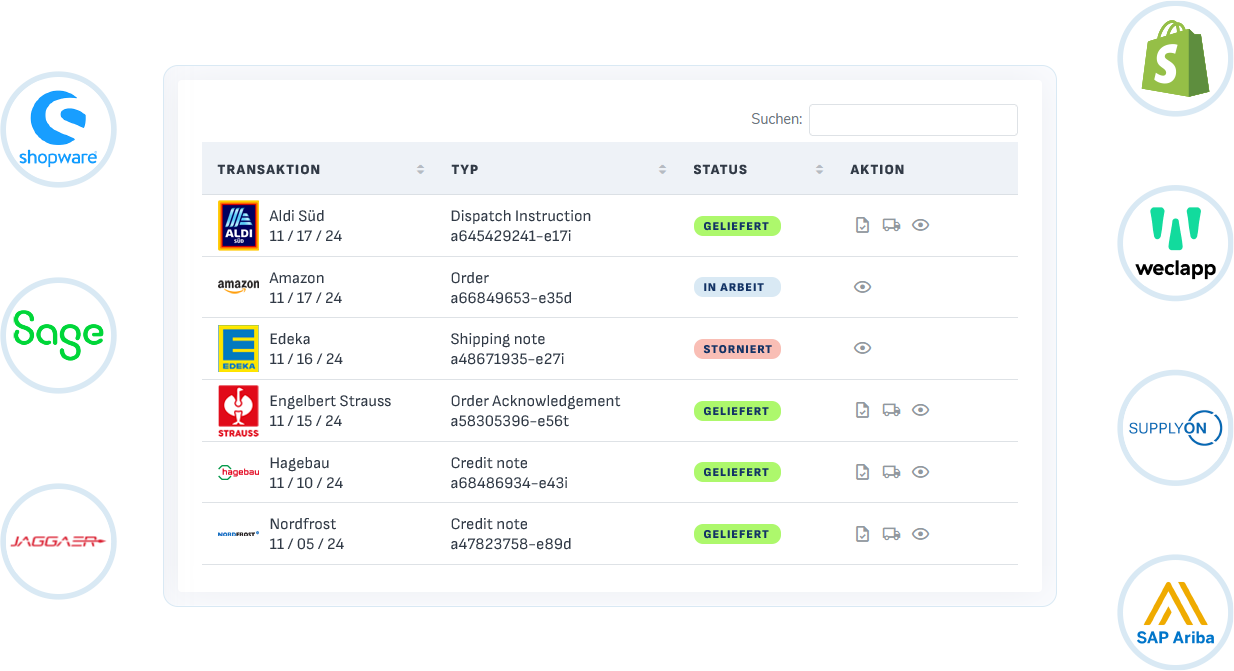Select the Jaggaer logo circle

(x=58, y=541)
